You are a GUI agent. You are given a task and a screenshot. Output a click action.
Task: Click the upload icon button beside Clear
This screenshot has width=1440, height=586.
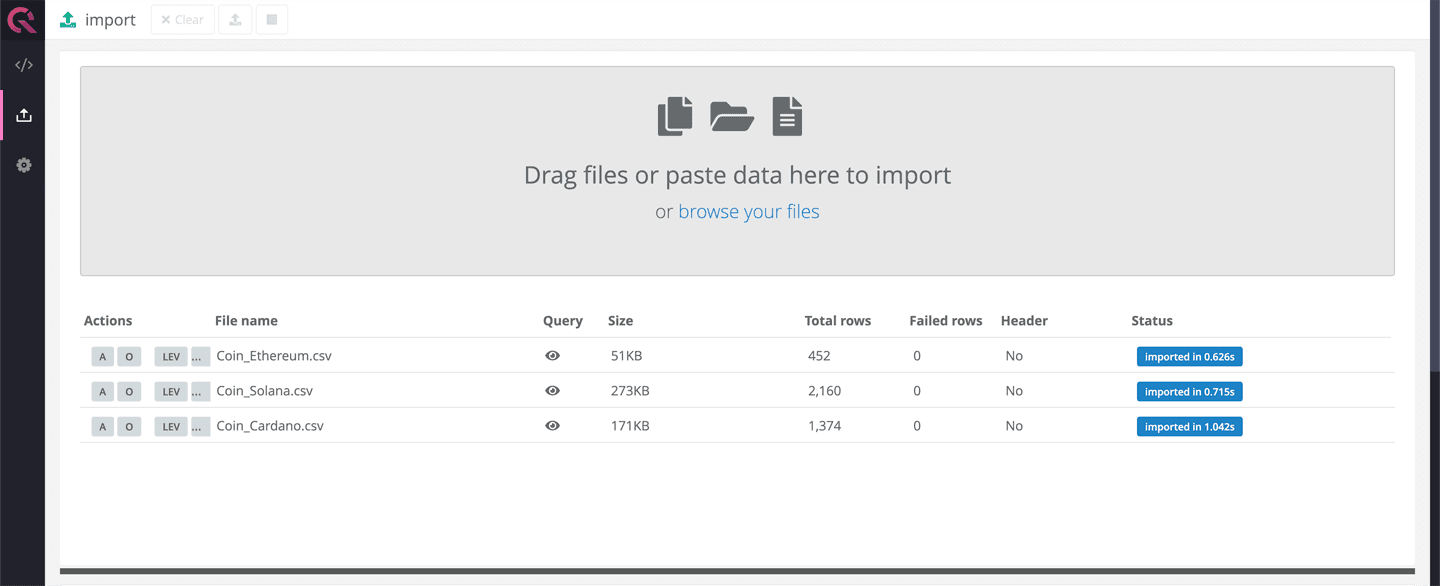coord(235,20)
